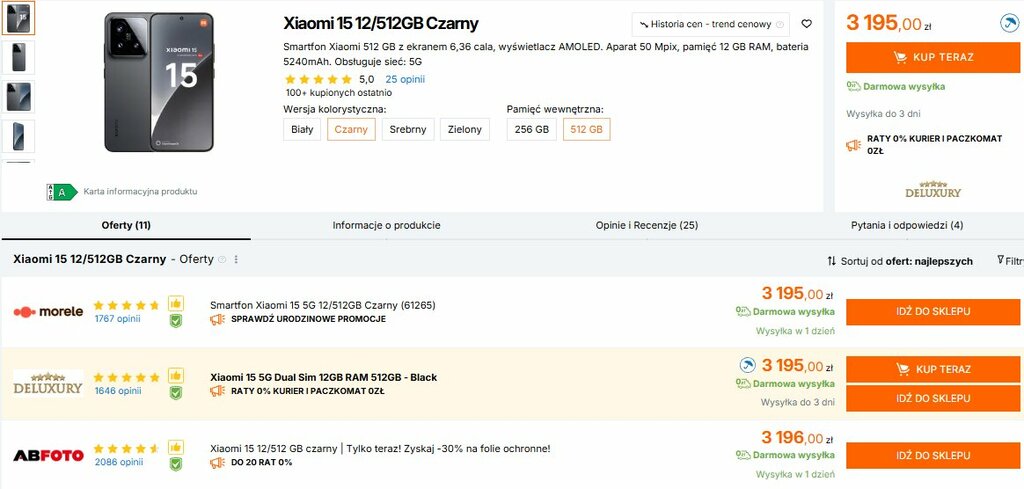Click the megaphone icon in Deluxury offer row
The image size is (1024, 489).
pos(217,391)
